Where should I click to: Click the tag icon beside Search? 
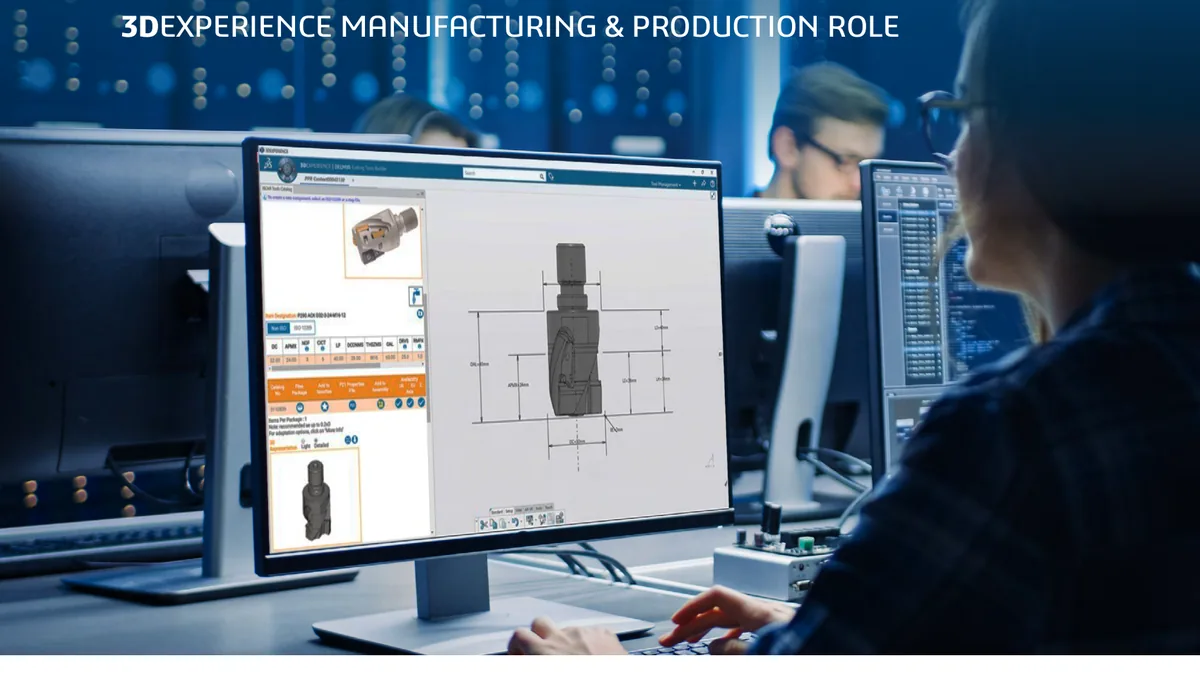point(551,177)
